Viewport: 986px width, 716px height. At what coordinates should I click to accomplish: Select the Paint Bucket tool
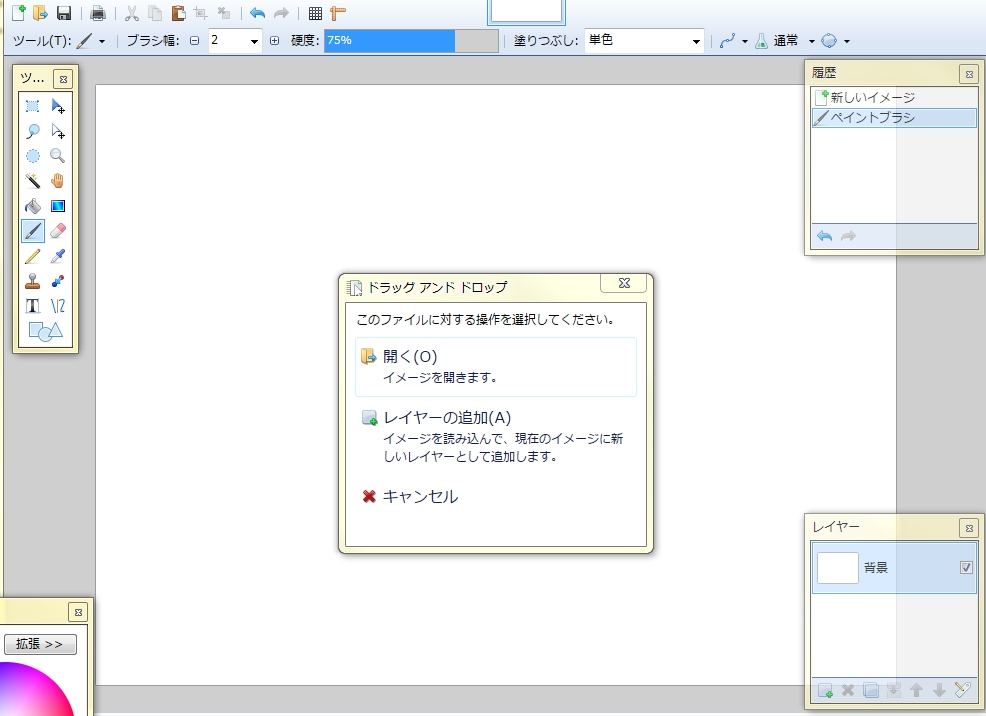33,206
